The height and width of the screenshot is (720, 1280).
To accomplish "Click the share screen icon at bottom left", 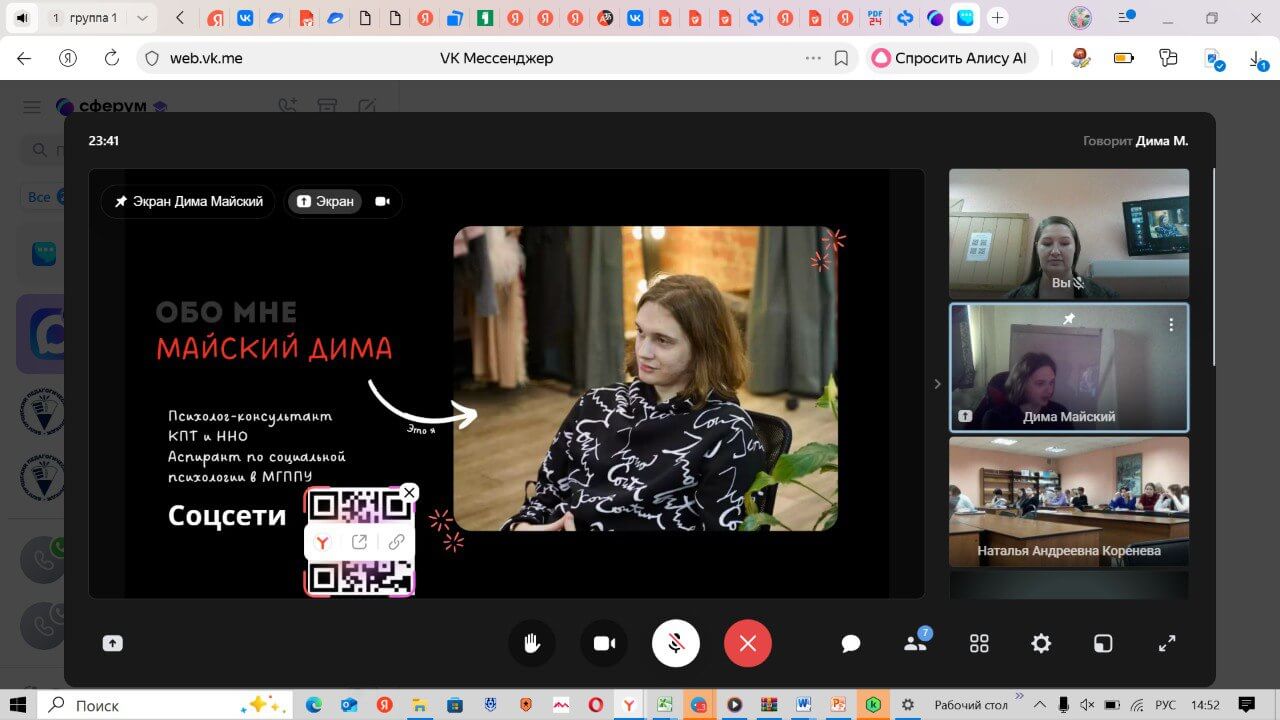I will pos(113,644).
